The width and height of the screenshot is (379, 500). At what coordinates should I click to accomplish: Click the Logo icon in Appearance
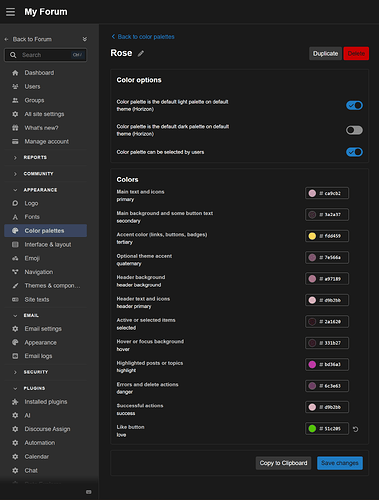pyautogui.click(x=15, y=203)
